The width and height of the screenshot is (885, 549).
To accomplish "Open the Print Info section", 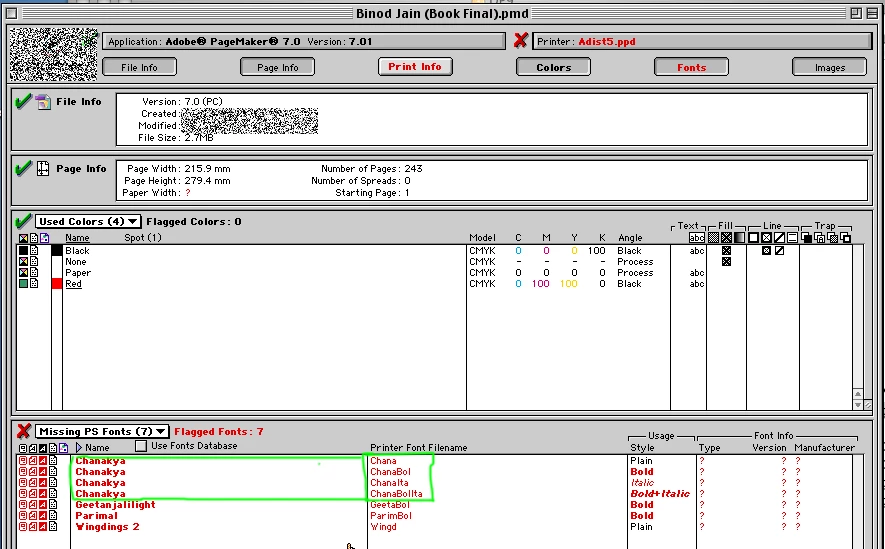I will coord(415,67).
